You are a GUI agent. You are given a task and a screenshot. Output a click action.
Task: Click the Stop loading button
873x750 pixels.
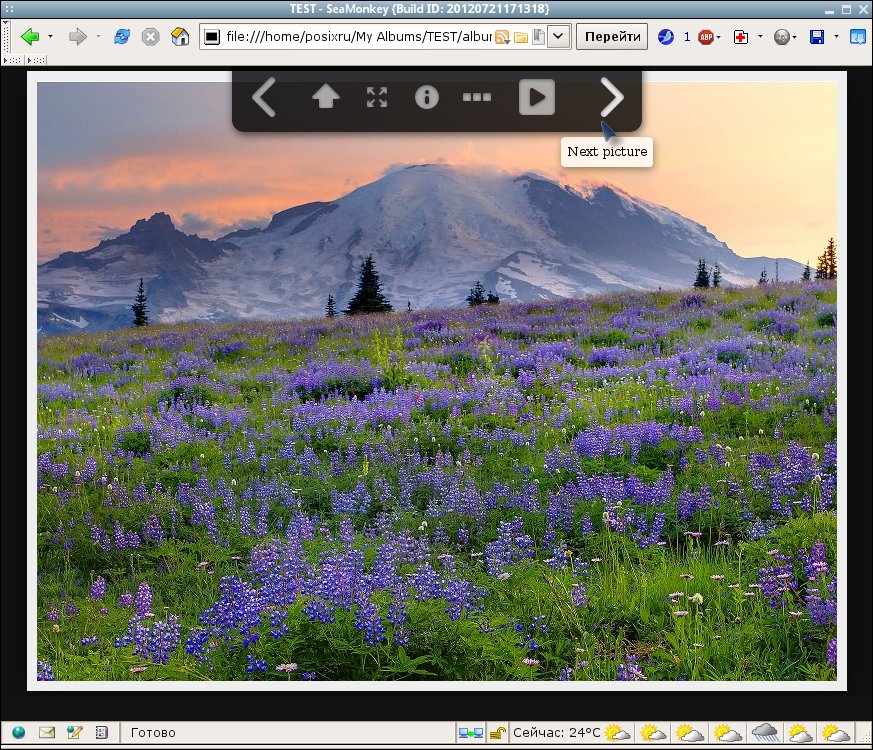pyautogui.click(x=150, y=37)
